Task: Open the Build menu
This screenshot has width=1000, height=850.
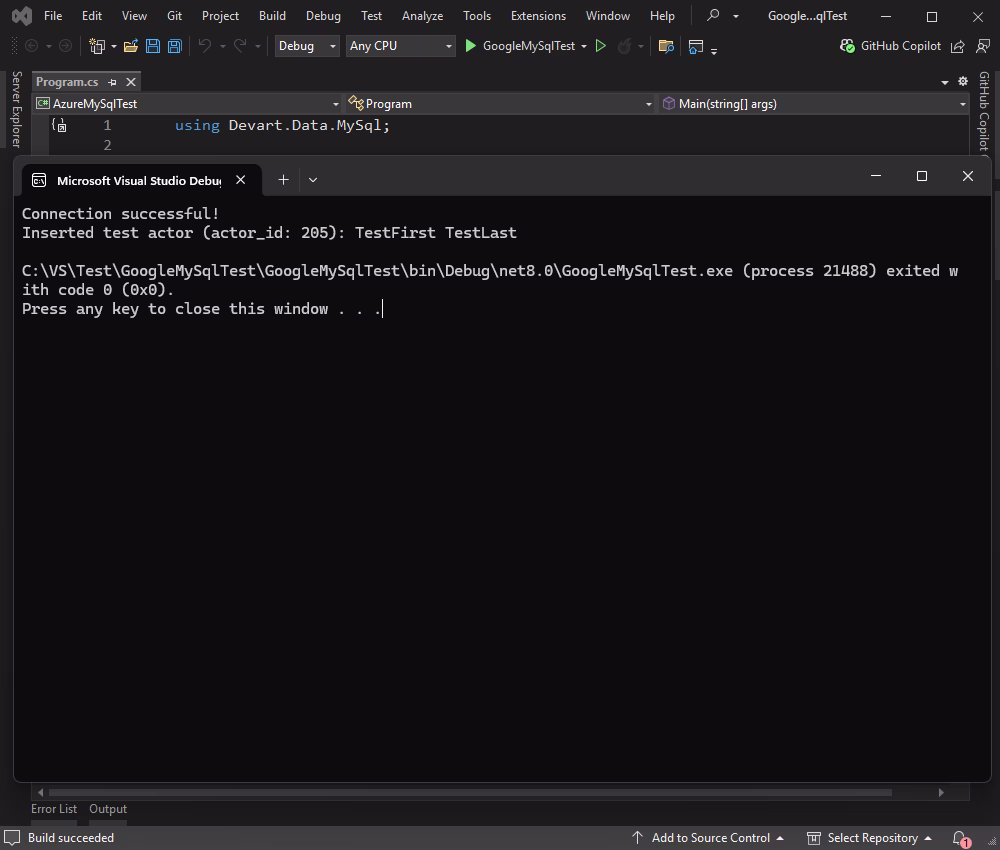Action: (272, 16)
